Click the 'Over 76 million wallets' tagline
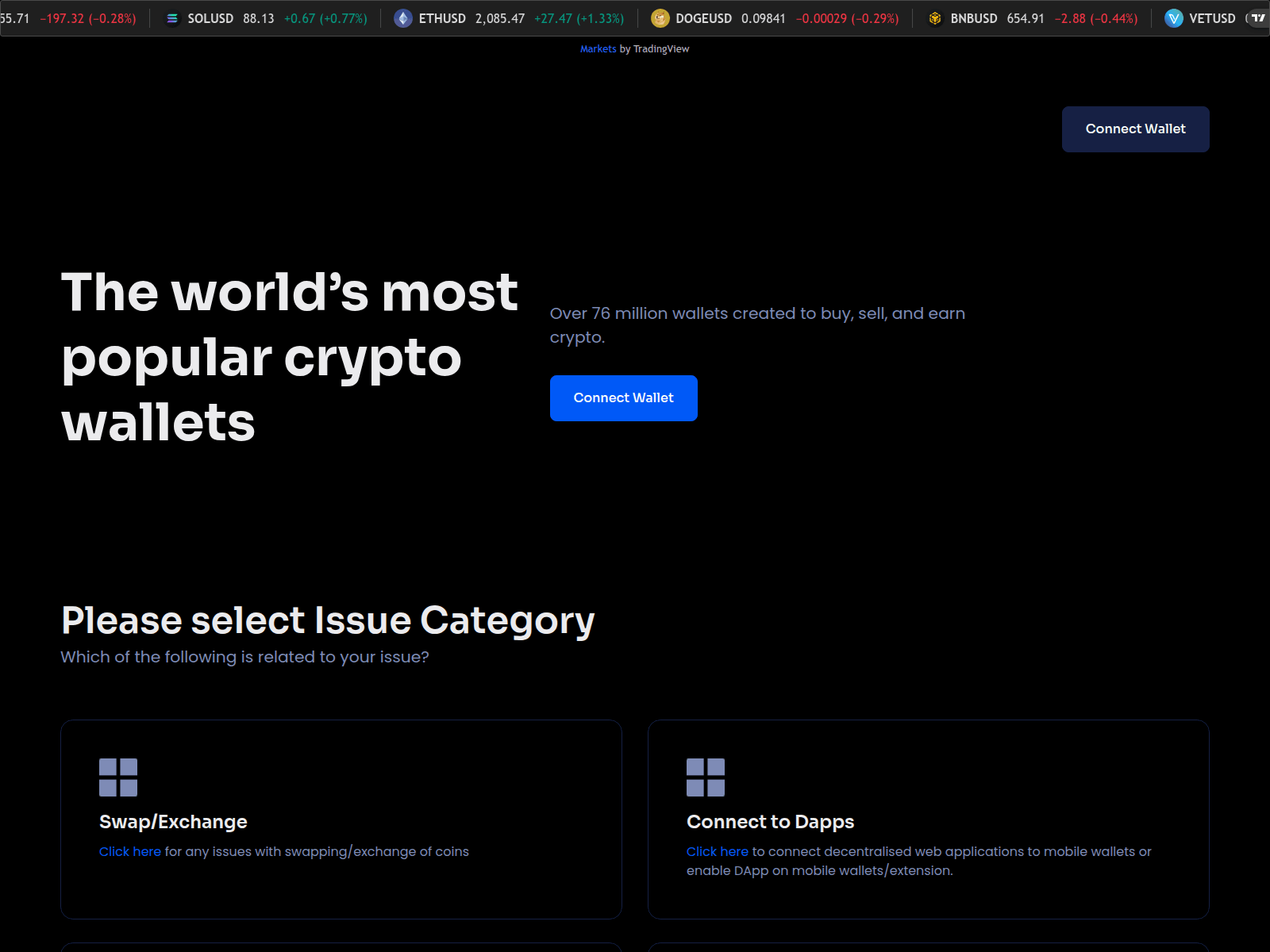This screenshot has width=1270, height=952. pyautogui.click(x=757, y=325)
